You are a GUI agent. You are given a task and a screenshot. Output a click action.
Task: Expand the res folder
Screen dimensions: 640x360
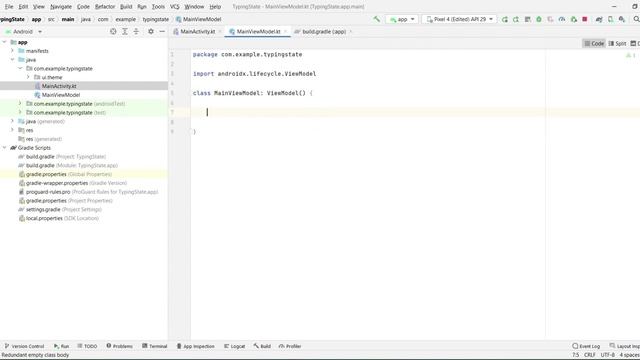[x=12, y=130]
